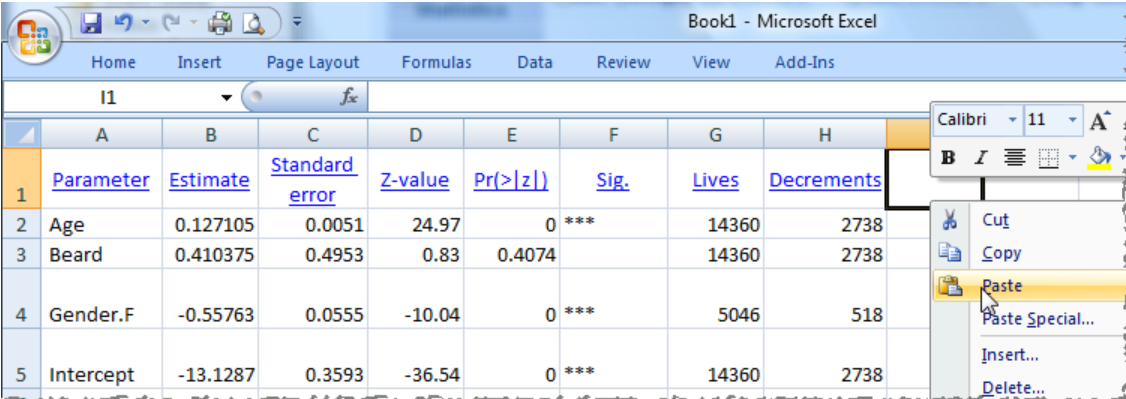This screenshot has height=399, width=1126.
Task: Select cell with value 5046
Action: pyautogui.click(x=716, y=299)
